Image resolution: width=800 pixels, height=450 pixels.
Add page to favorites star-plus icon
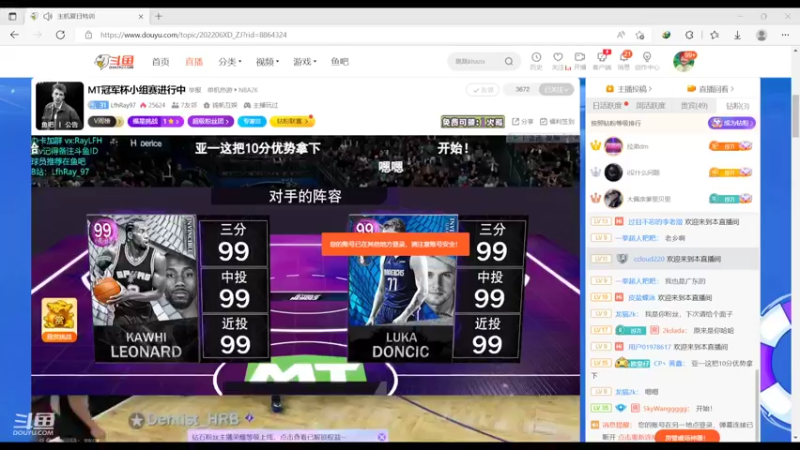tap(640, 35)
